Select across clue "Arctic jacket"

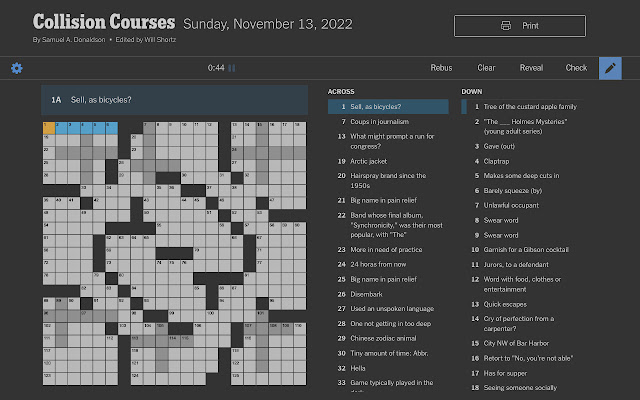click(371, 159)
